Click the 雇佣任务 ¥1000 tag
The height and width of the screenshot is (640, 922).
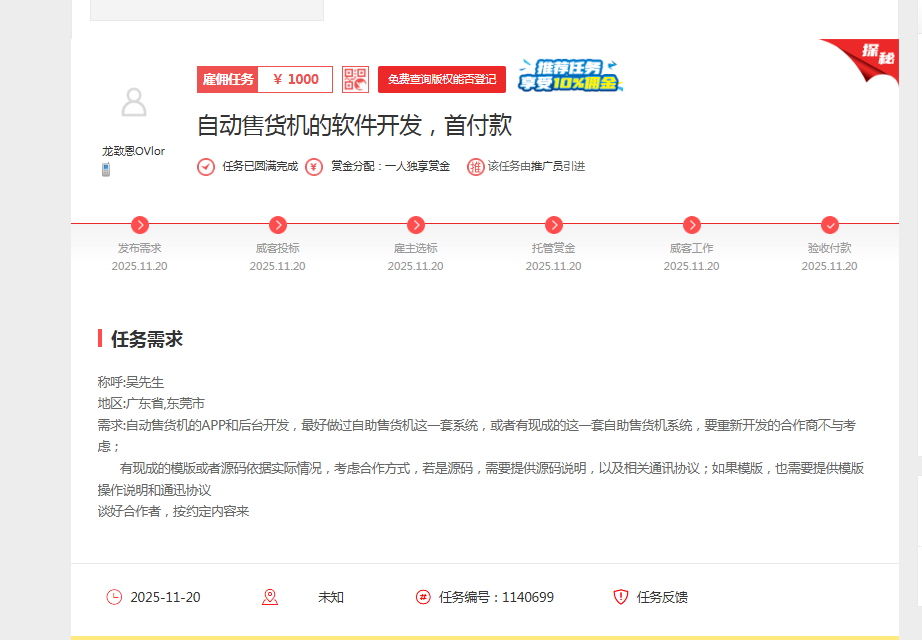[x=264, y=79]
